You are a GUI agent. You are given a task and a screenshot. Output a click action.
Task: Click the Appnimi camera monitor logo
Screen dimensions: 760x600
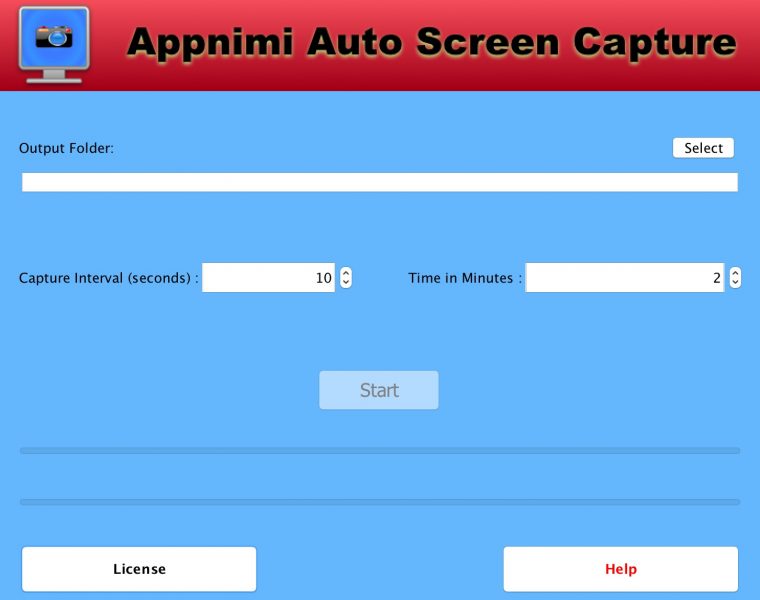(x=54, y=44)
